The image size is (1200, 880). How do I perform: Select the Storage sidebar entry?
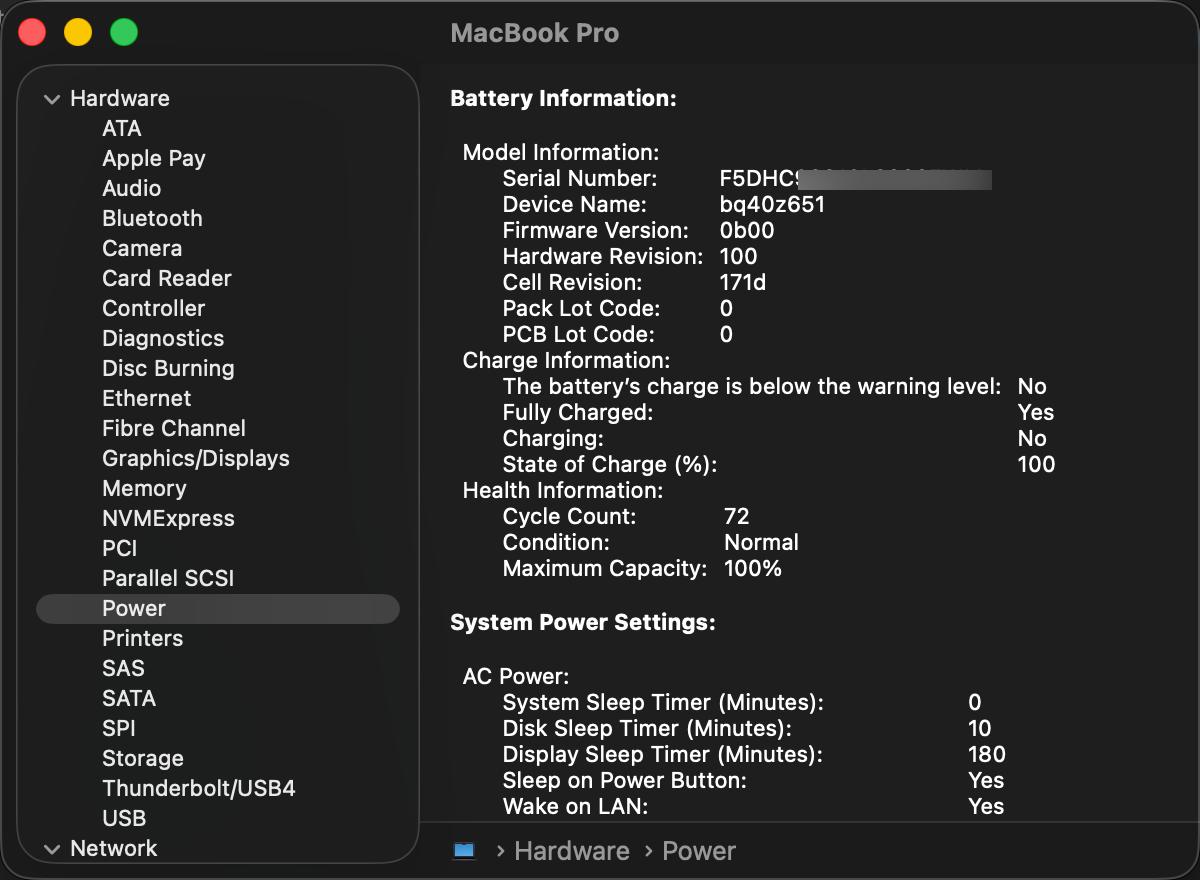pyautogui.click(x=143, y=758)
